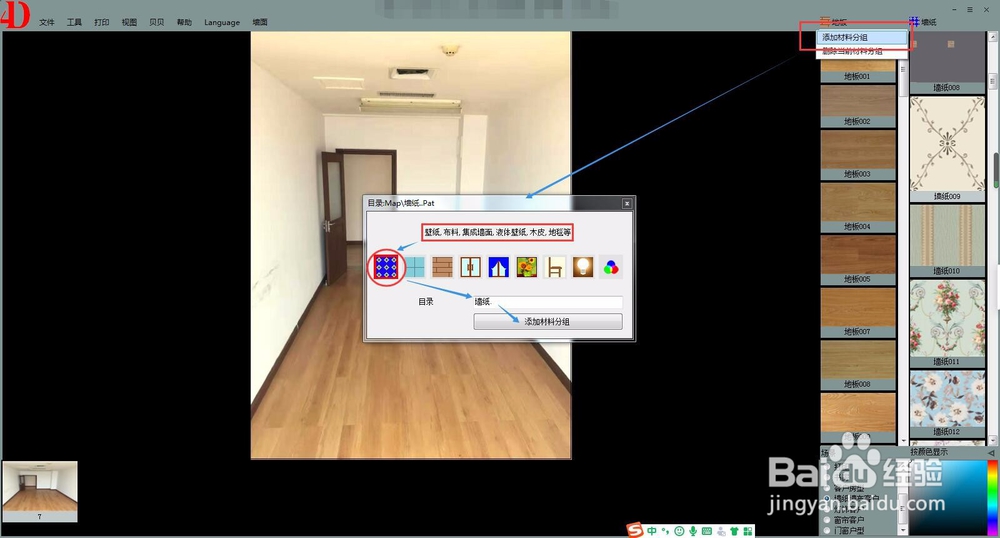Open the green shirt skin icon in IME bar
This screenshot has height=538, width=1000.
(734, 530)
